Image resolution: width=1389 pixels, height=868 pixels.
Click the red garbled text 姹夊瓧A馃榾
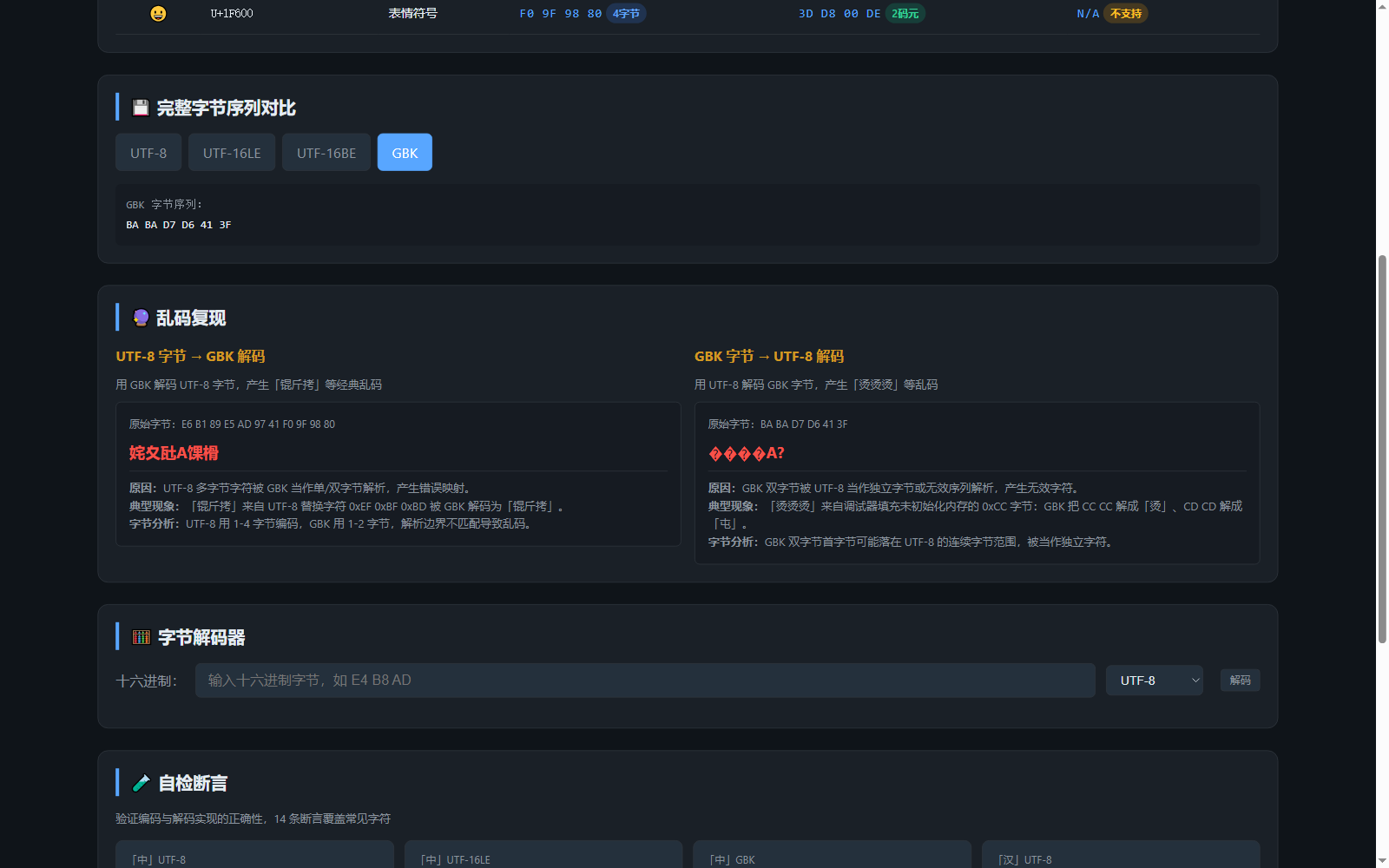pyautogui.click(x=174, y=453)
